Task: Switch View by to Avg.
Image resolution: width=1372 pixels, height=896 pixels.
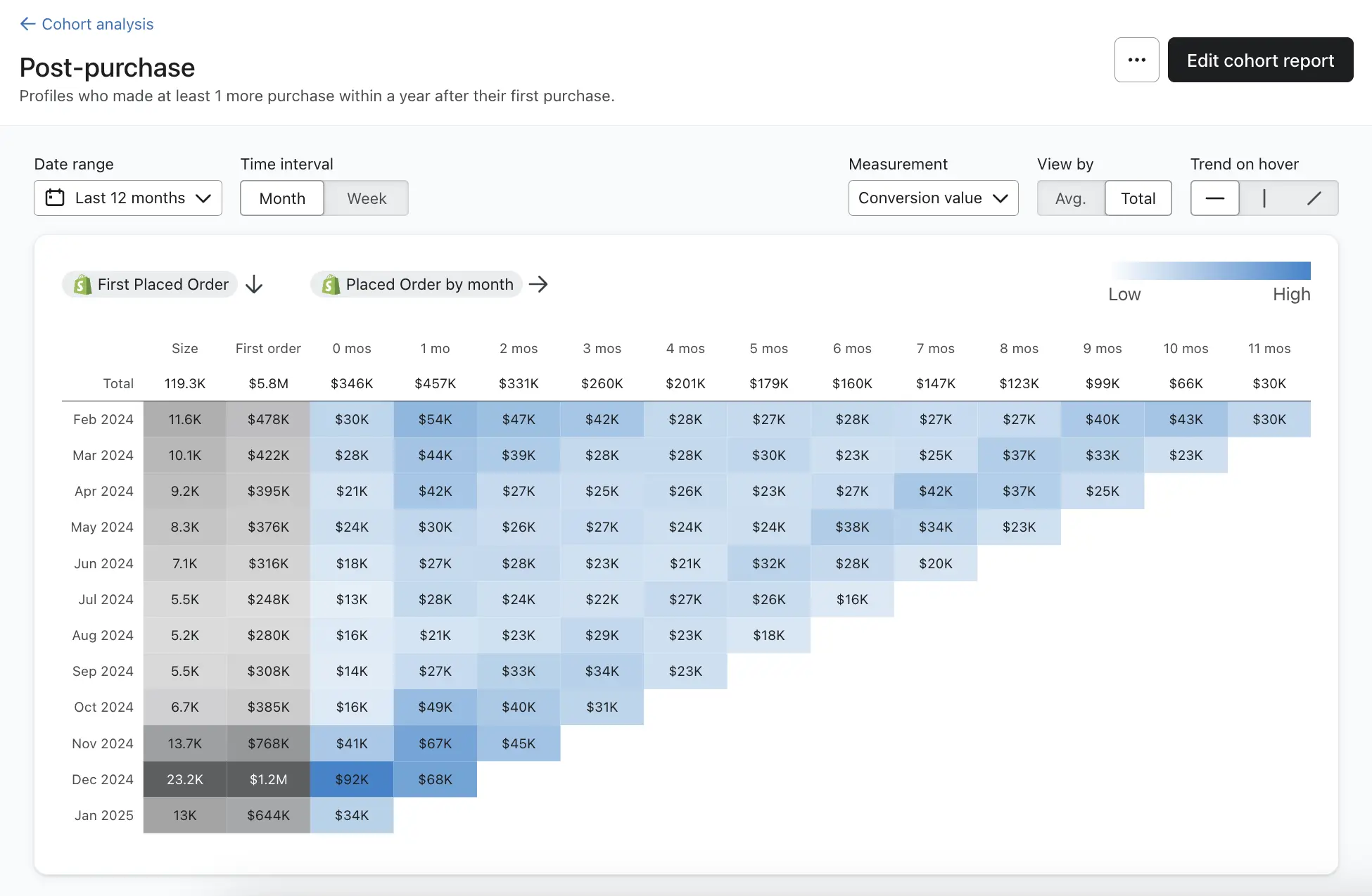Action: click(1070, 197)
